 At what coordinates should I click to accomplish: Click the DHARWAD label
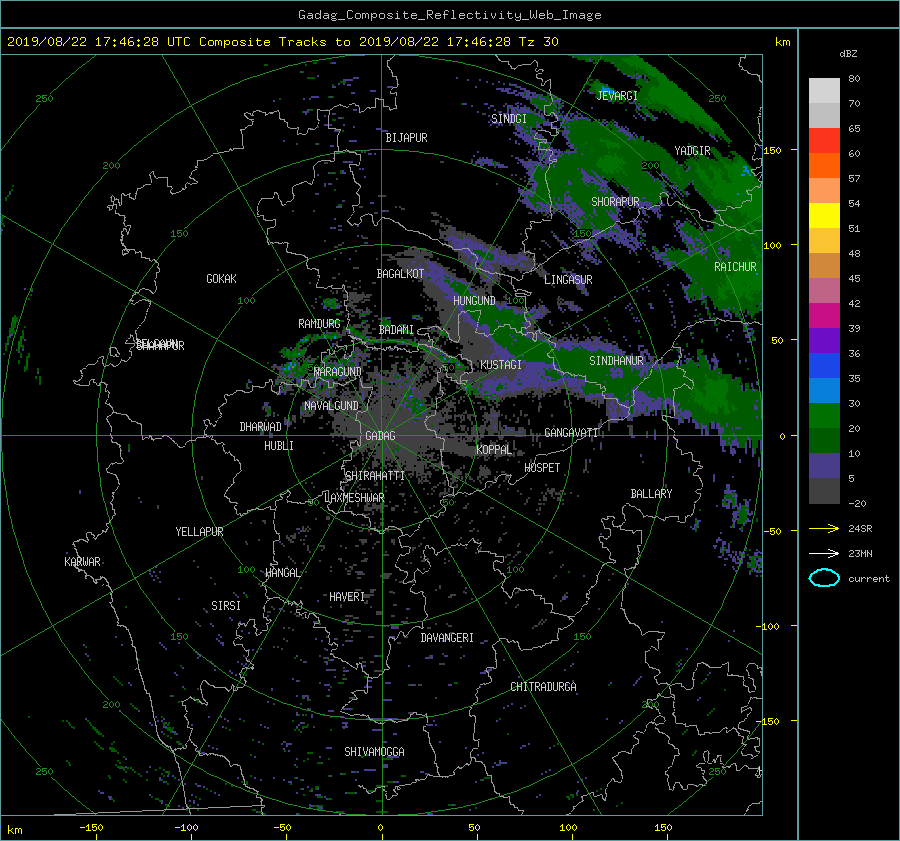(260, 427)
